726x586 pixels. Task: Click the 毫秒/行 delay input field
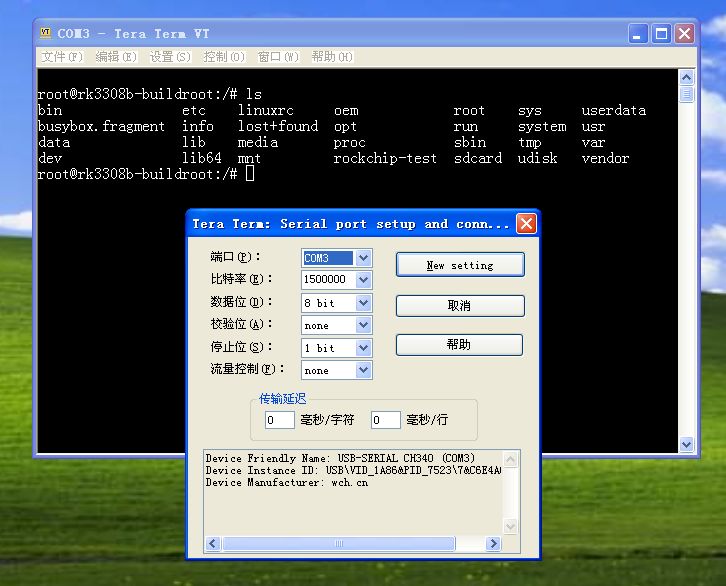(x=385, y=421)
